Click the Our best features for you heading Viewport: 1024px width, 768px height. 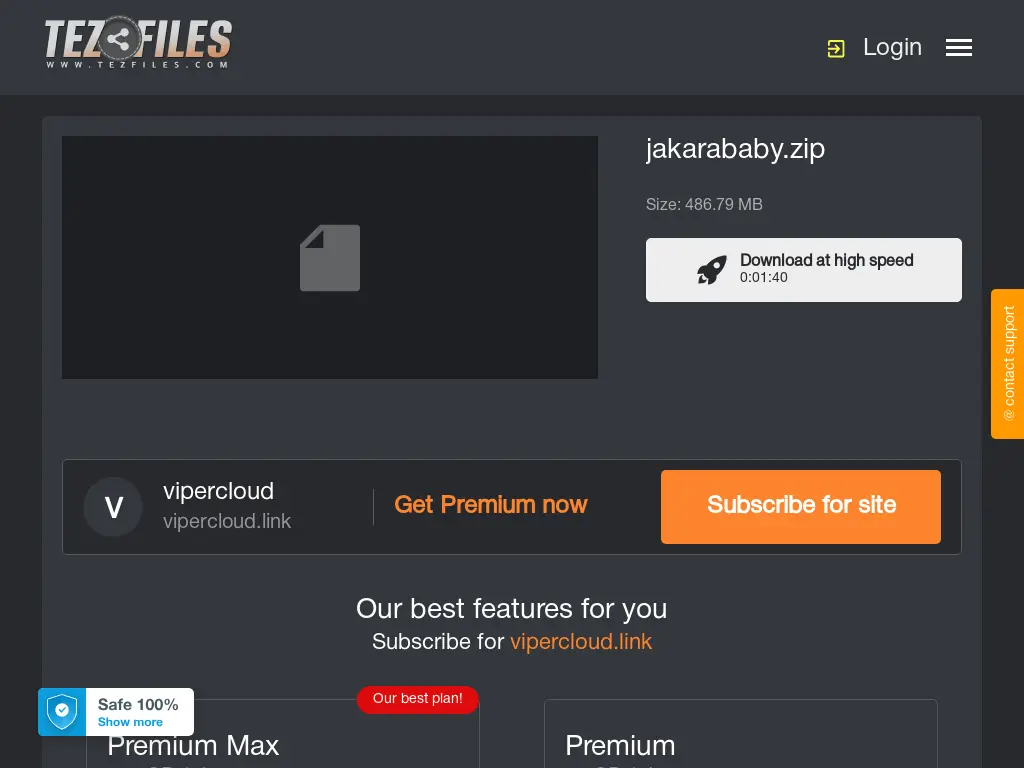coord(511,609)
